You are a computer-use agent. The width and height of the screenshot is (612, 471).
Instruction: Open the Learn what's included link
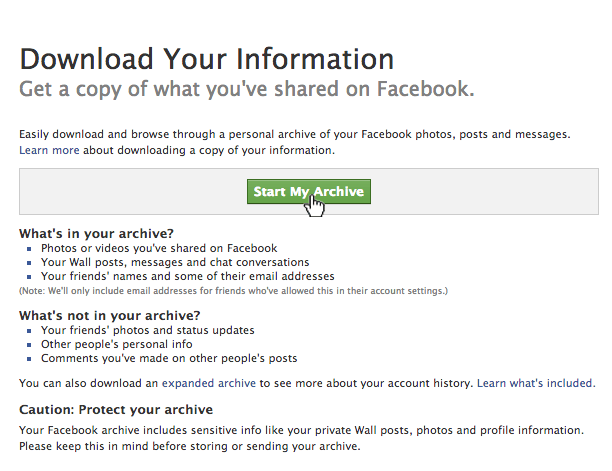click(536, 383)
